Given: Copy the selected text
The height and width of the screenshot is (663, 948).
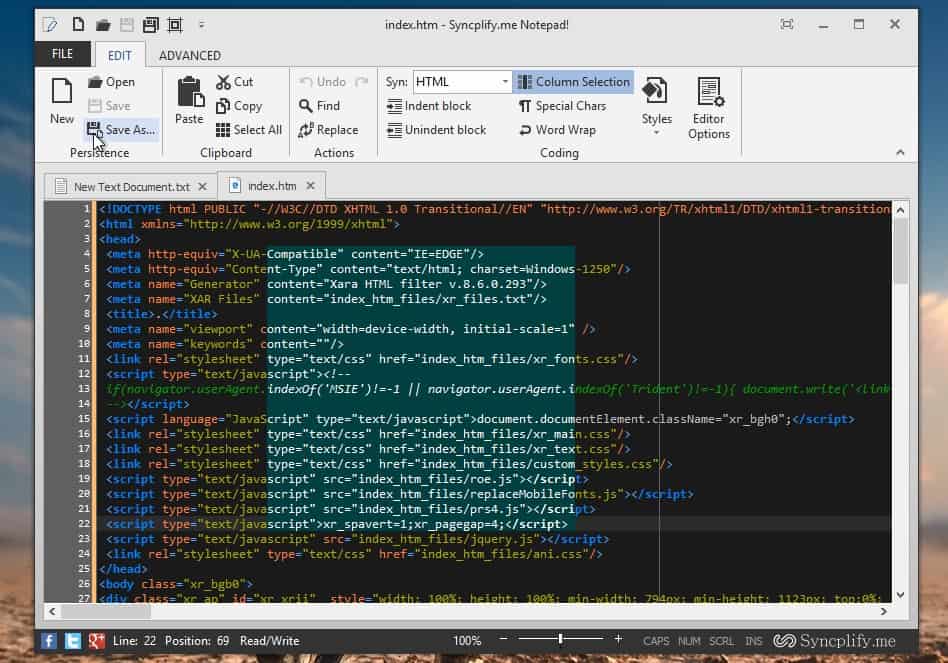Looking at the screenshot, I should 239,106.
